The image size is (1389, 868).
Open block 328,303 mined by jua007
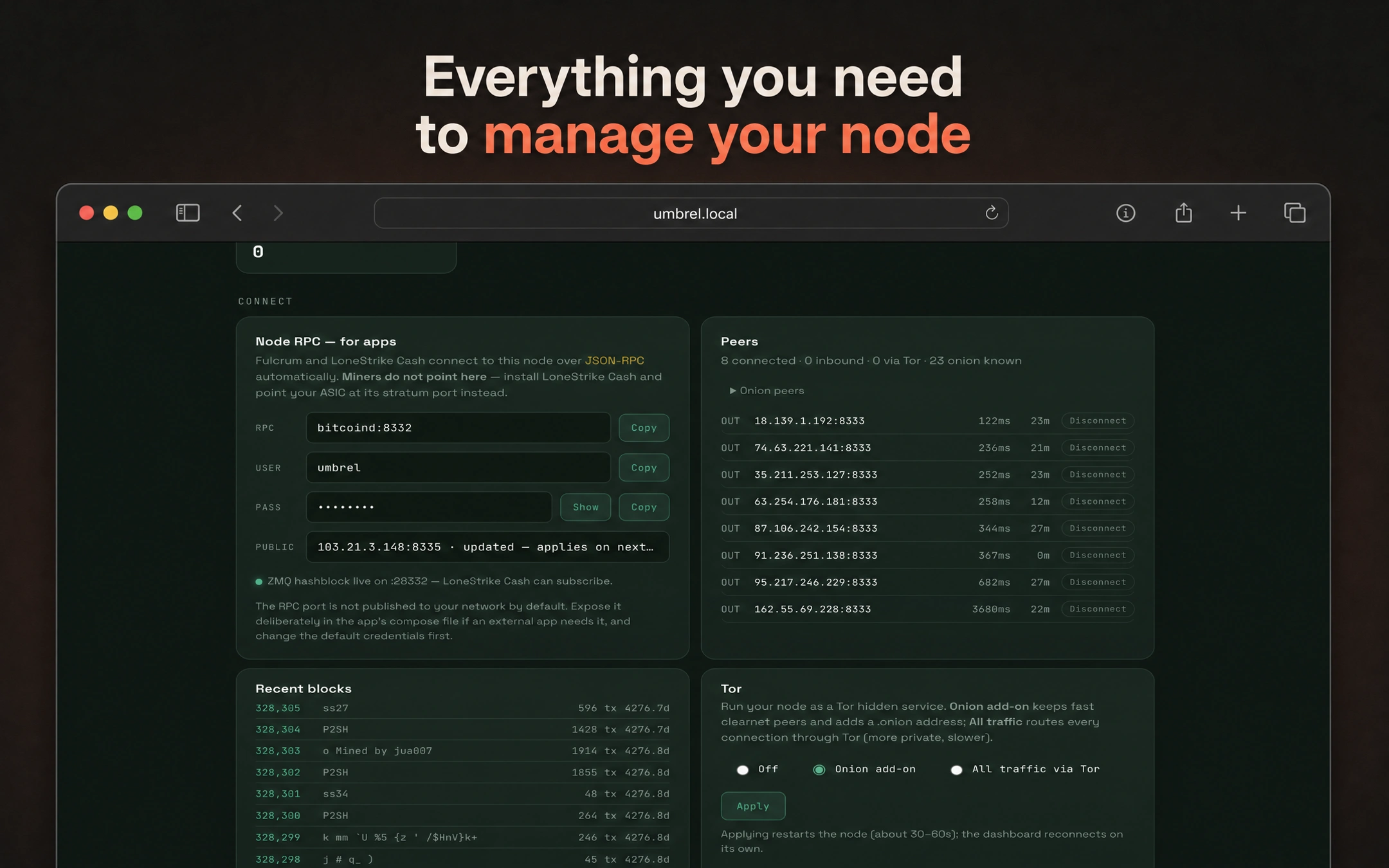tap(462, 750)
